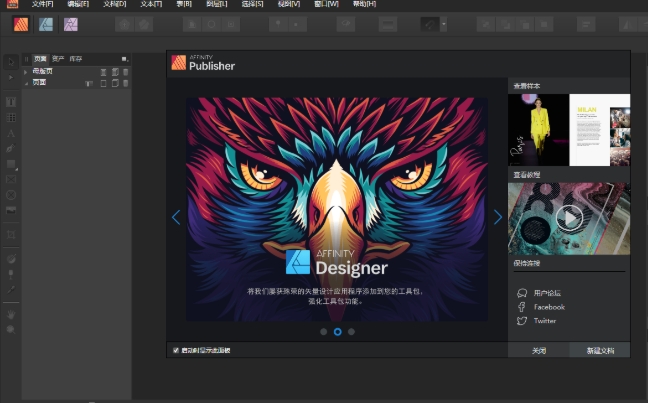Open the Text [T] menu

point(151,4)
